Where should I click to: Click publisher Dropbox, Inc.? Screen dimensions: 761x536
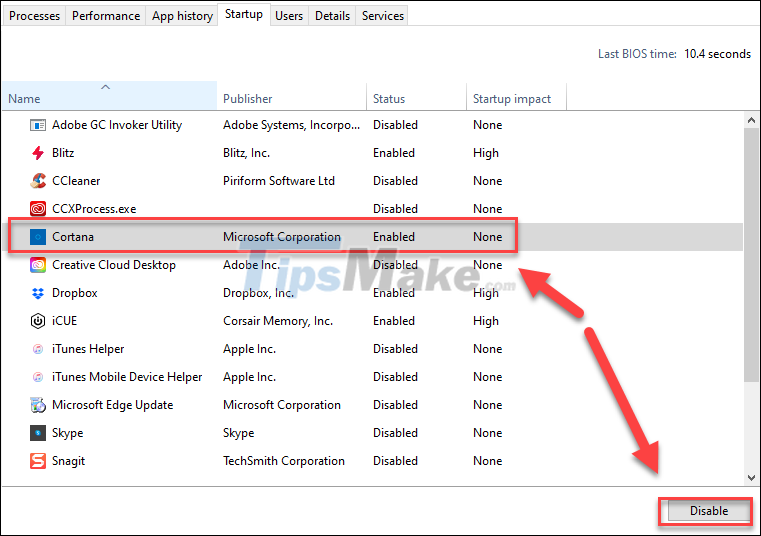coord(258,293)
